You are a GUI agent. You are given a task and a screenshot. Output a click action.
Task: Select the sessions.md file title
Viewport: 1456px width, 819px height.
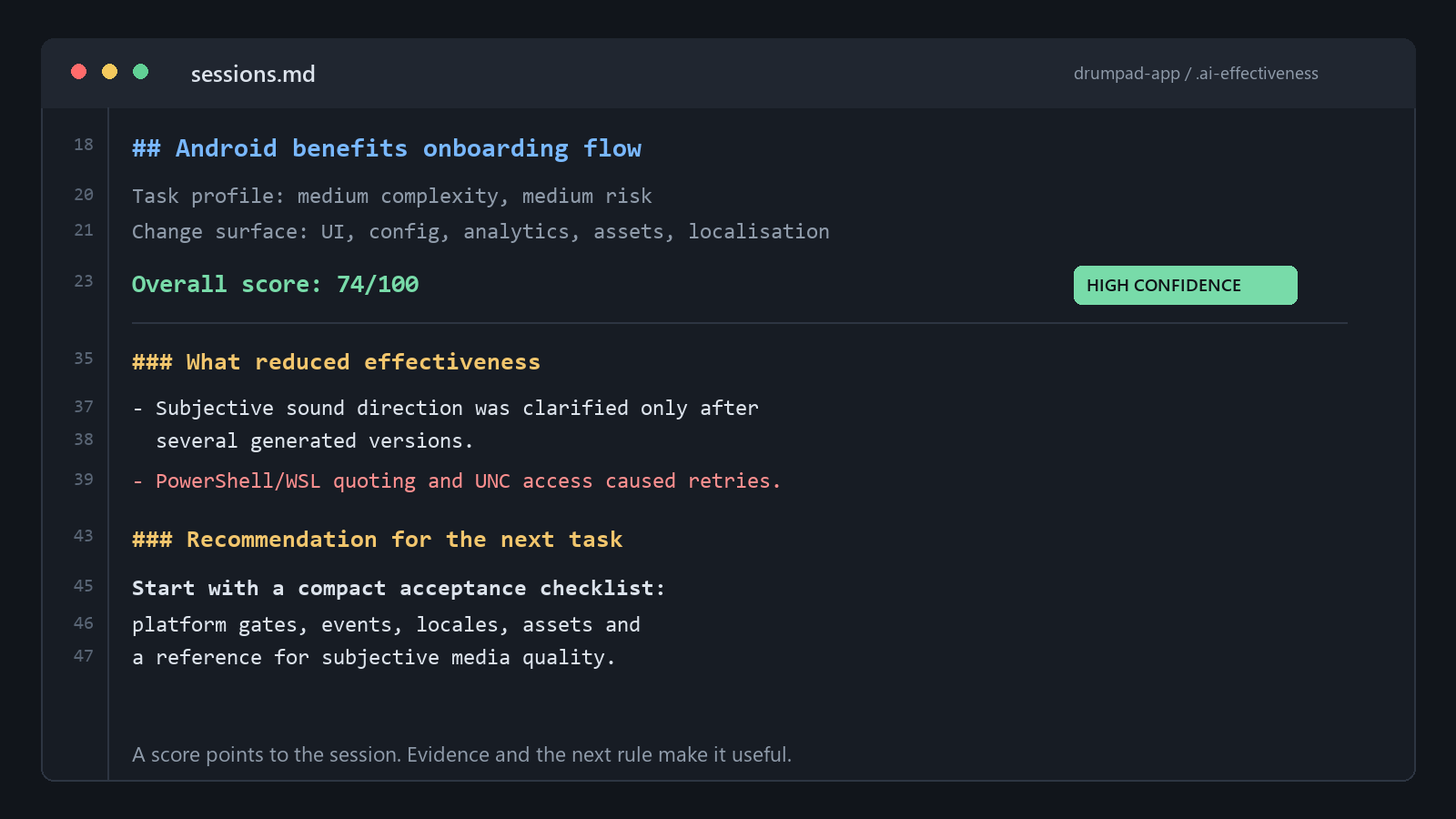pos(253,74)
